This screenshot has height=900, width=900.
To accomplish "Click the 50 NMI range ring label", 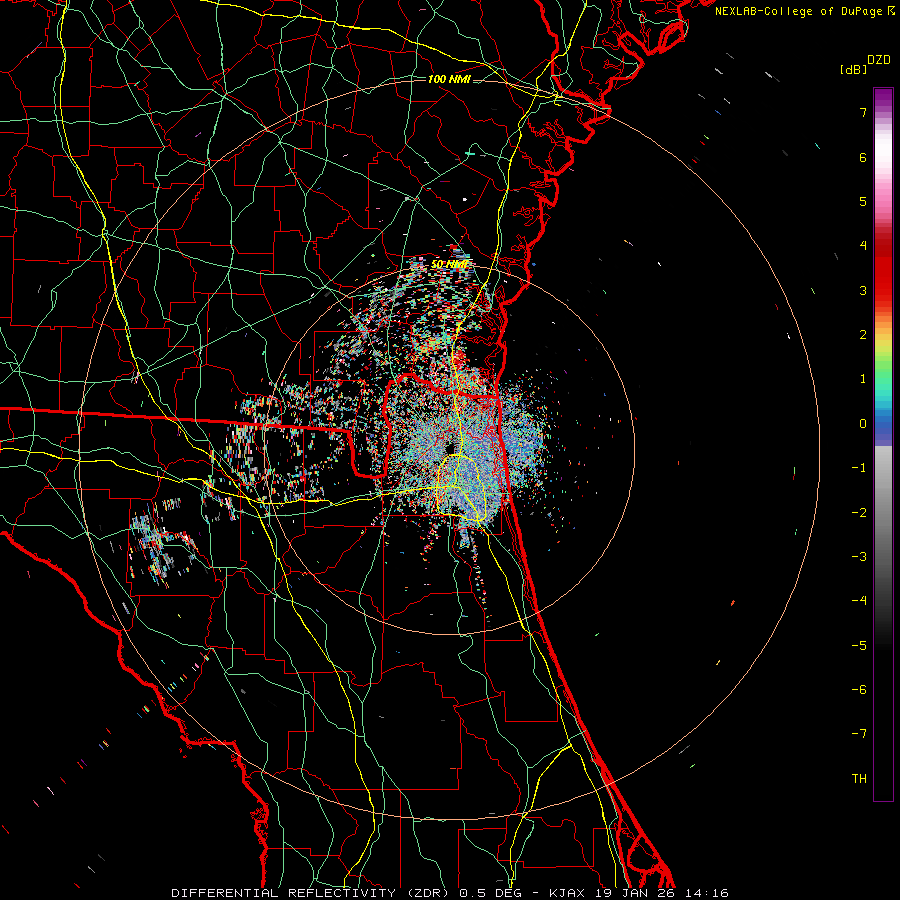I will pos(449,265).
